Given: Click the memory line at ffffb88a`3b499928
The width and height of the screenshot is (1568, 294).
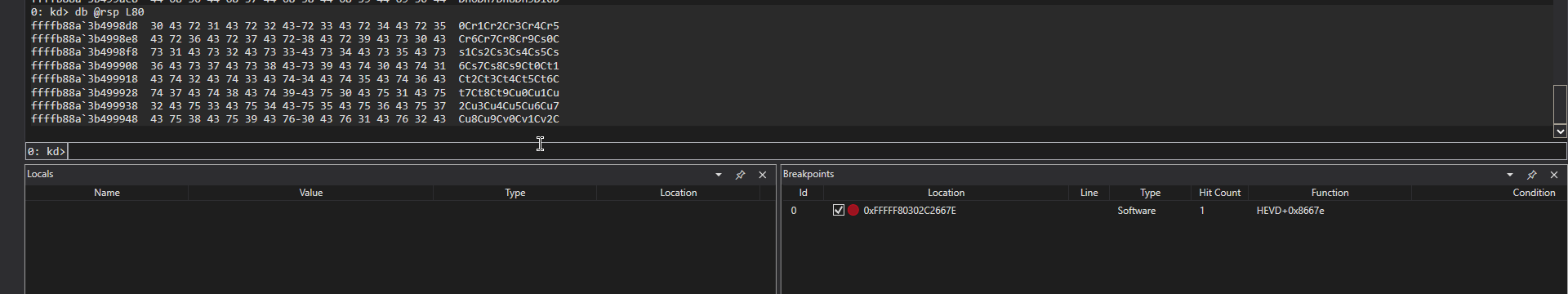Looking at the screenshot, I should [x=295, y=93].
